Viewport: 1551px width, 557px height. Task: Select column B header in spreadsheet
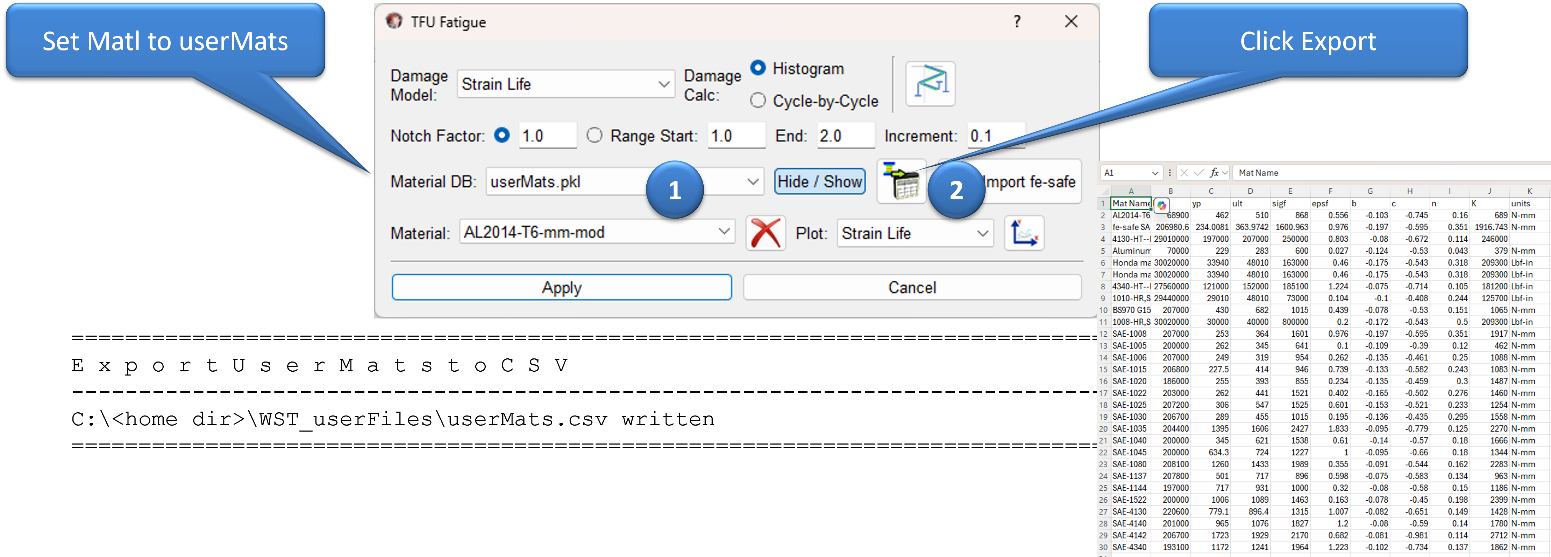[1169, 190]
